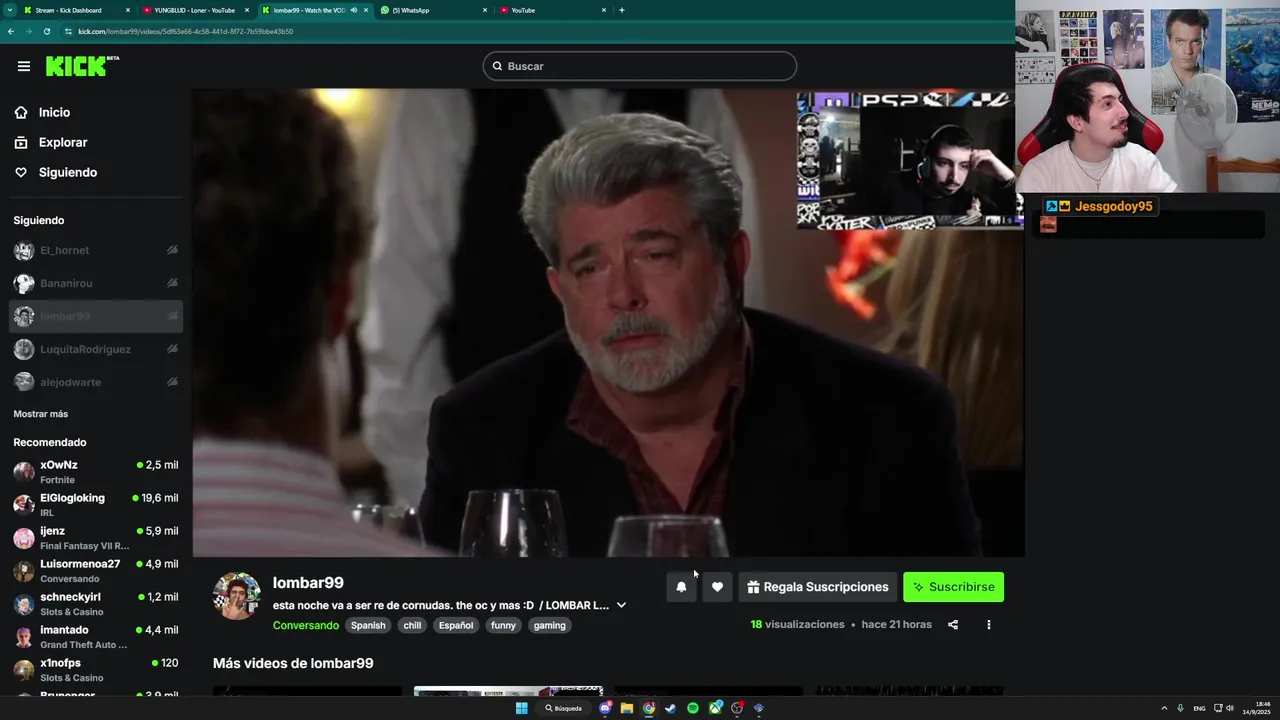
Task: Go forward in the browser
Action: 29,31
